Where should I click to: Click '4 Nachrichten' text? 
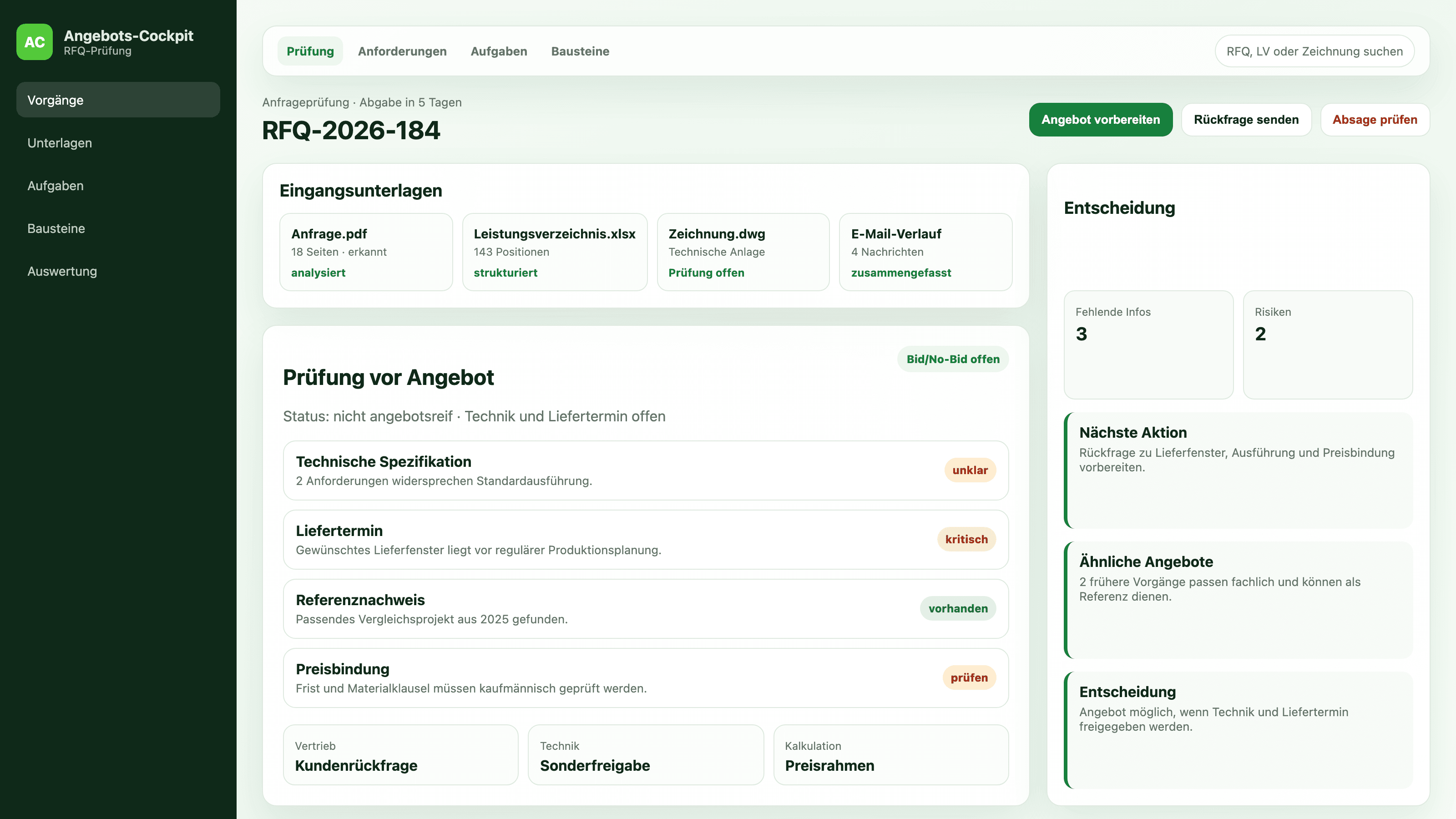[x=887, y=252]
